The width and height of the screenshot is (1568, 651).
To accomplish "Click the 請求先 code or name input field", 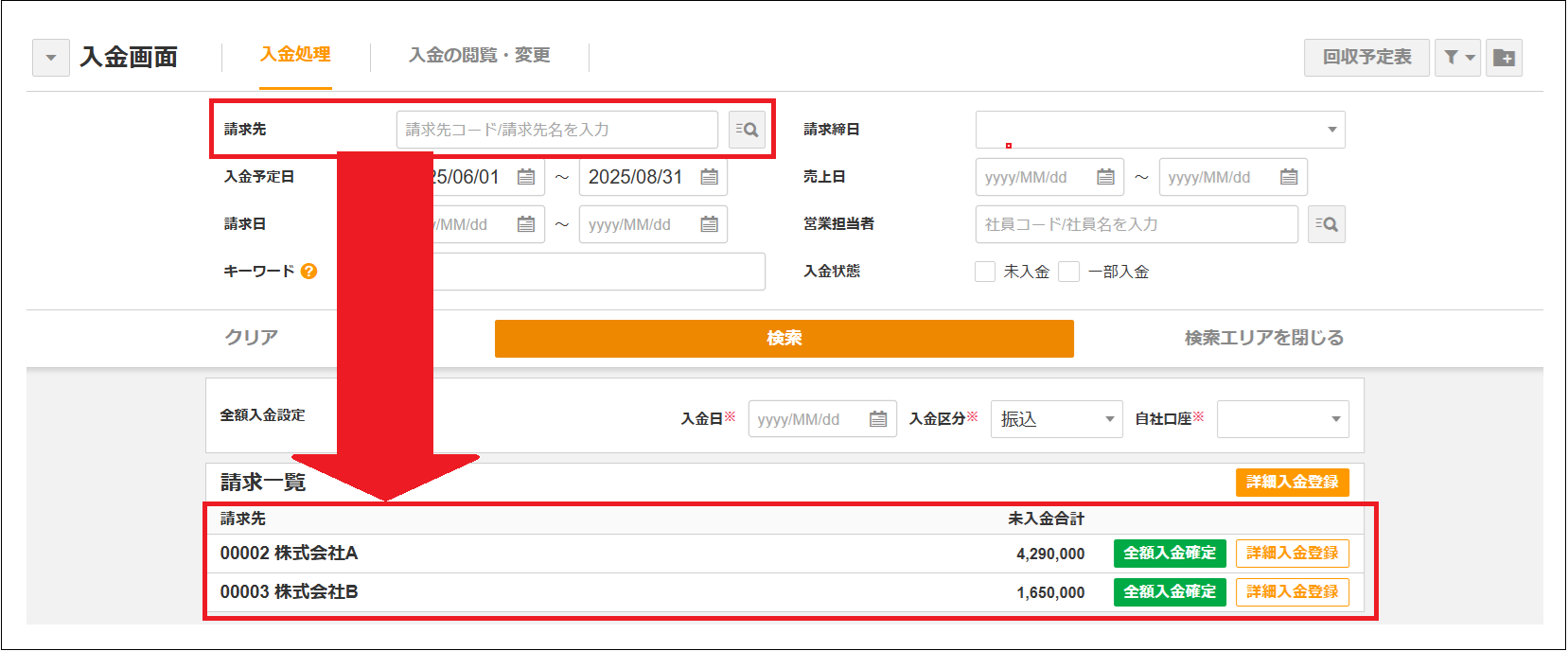I will (x=556, y=130).
